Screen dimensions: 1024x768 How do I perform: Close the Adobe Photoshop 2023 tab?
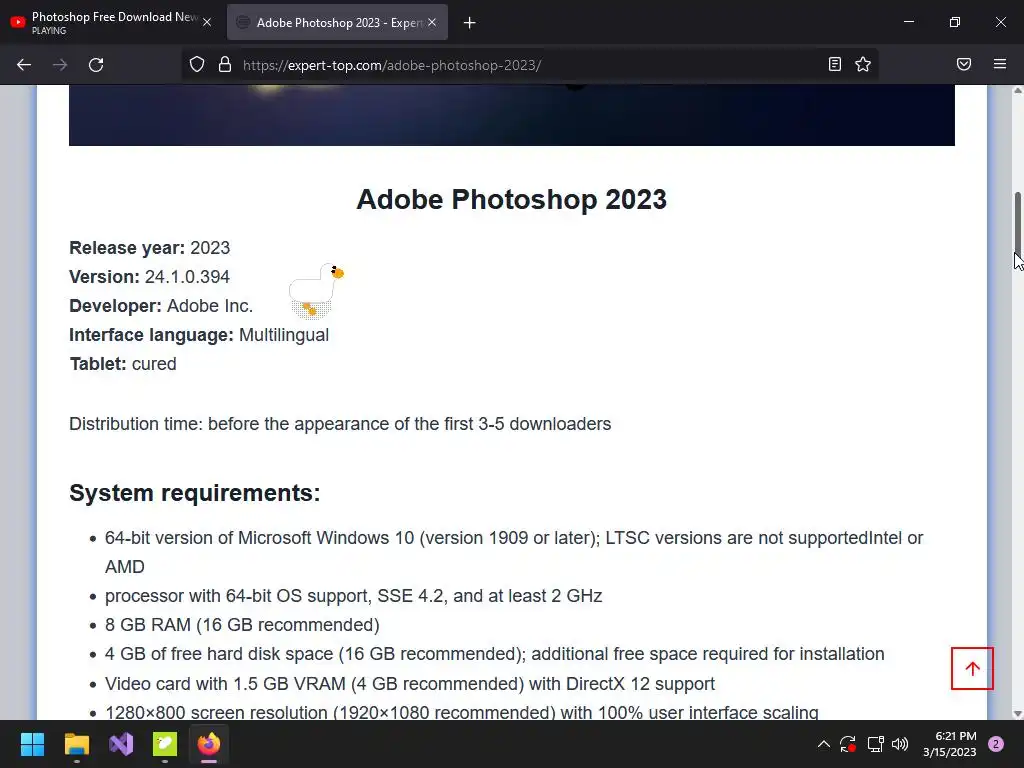click(432, 22)
